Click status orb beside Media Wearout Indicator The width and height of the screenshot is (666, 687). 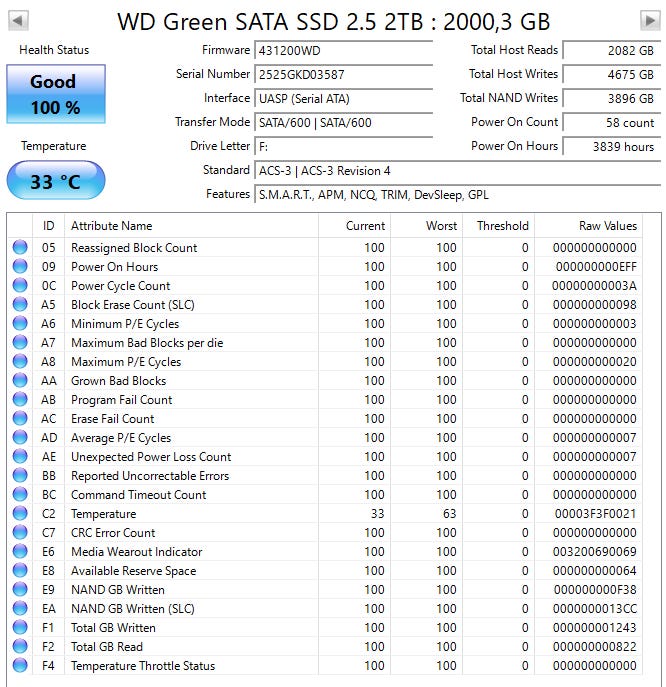click(20, 552)
